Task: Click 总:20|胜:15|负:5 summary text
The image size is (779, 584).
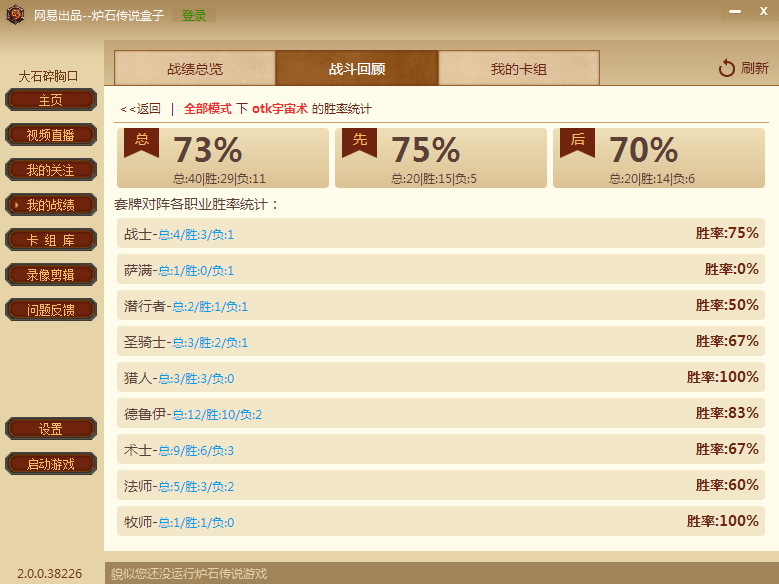Action: (434, 178)
